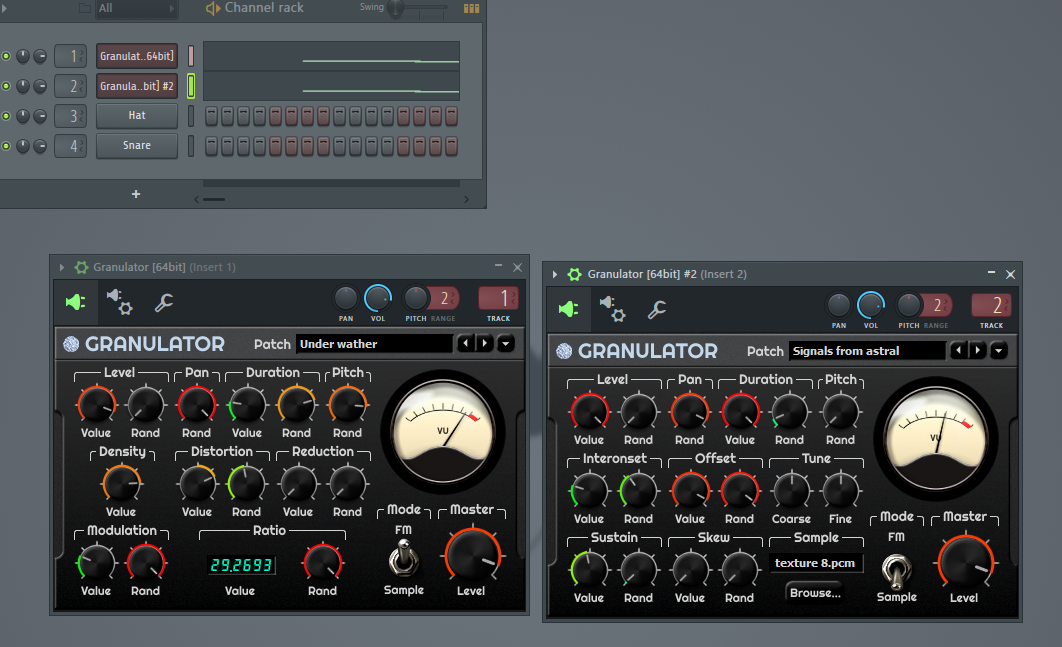Click the Channel rack speaker icon

(213, 8)
